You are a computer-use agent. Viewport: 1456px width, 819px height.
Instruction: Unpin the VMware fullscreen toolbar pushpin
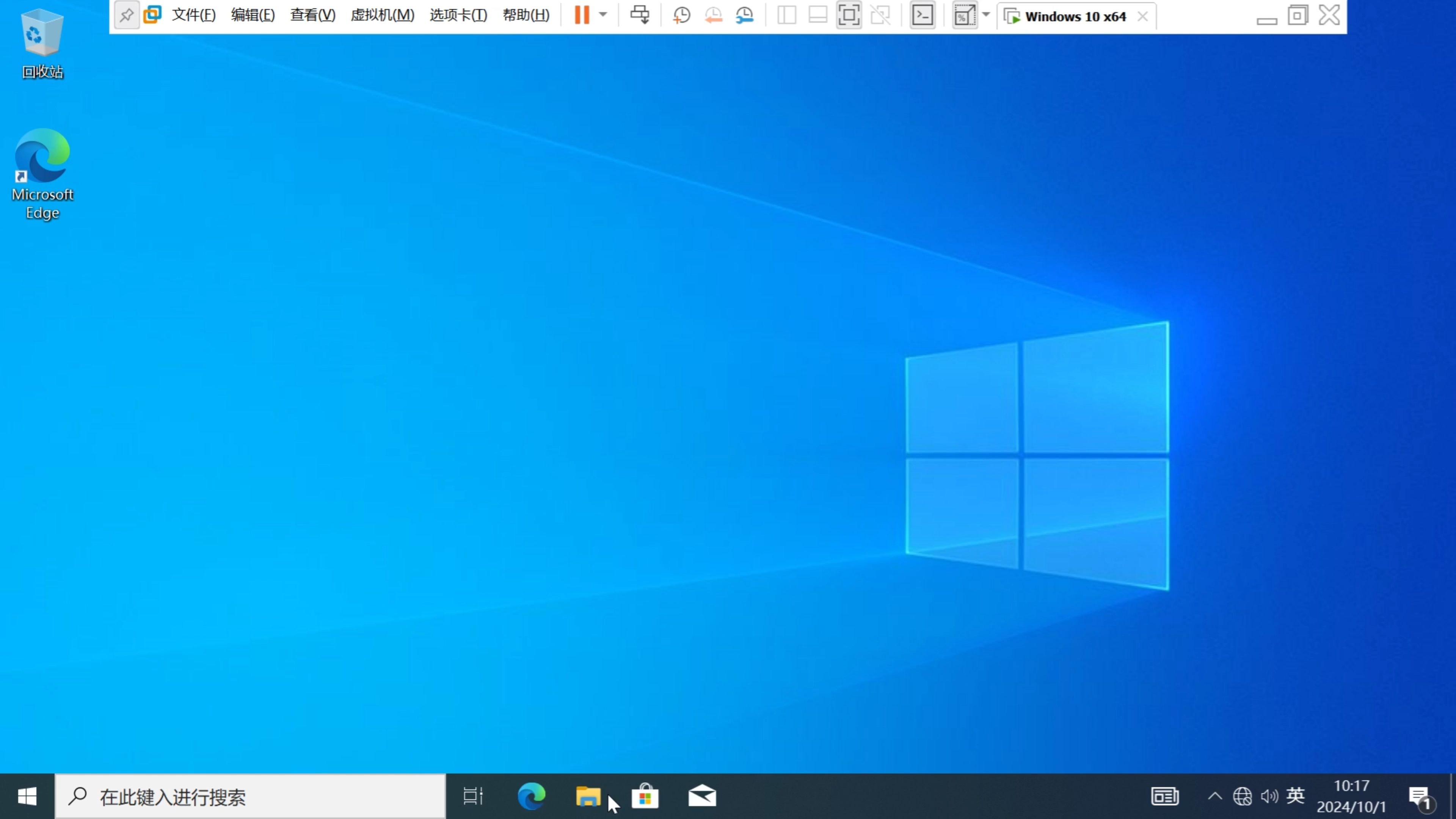(x=127, y=15)
